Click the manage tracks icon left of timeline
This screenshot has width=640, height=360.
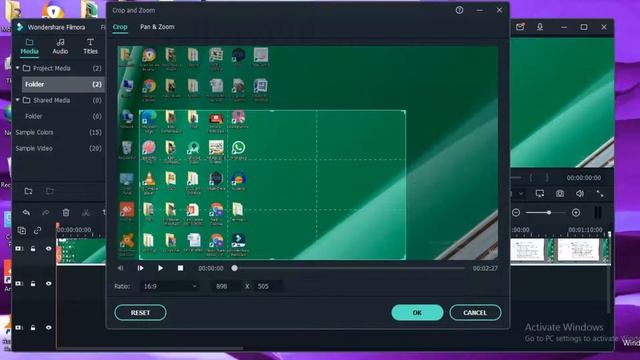(x=22, y=230)
